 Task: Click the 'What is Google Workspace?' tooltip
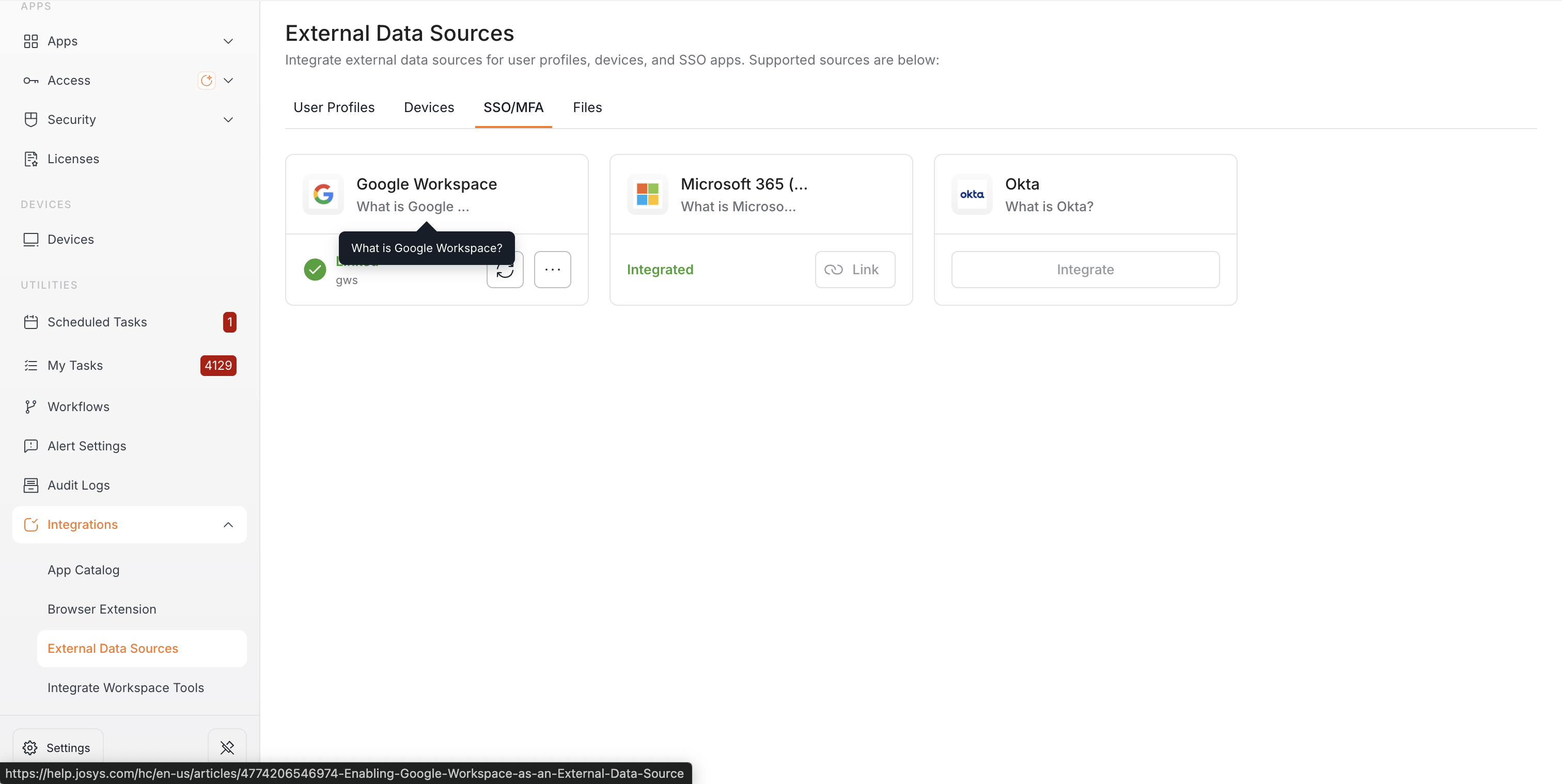[427, 248]
